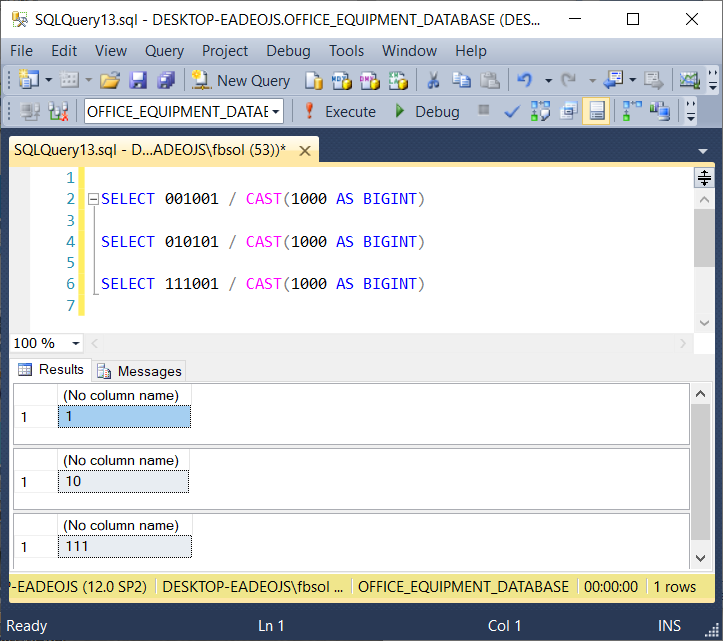This screenshot has height=641, width=723.
Task: Collapse the SELECT statement outline box
Action: click(93, 200)
